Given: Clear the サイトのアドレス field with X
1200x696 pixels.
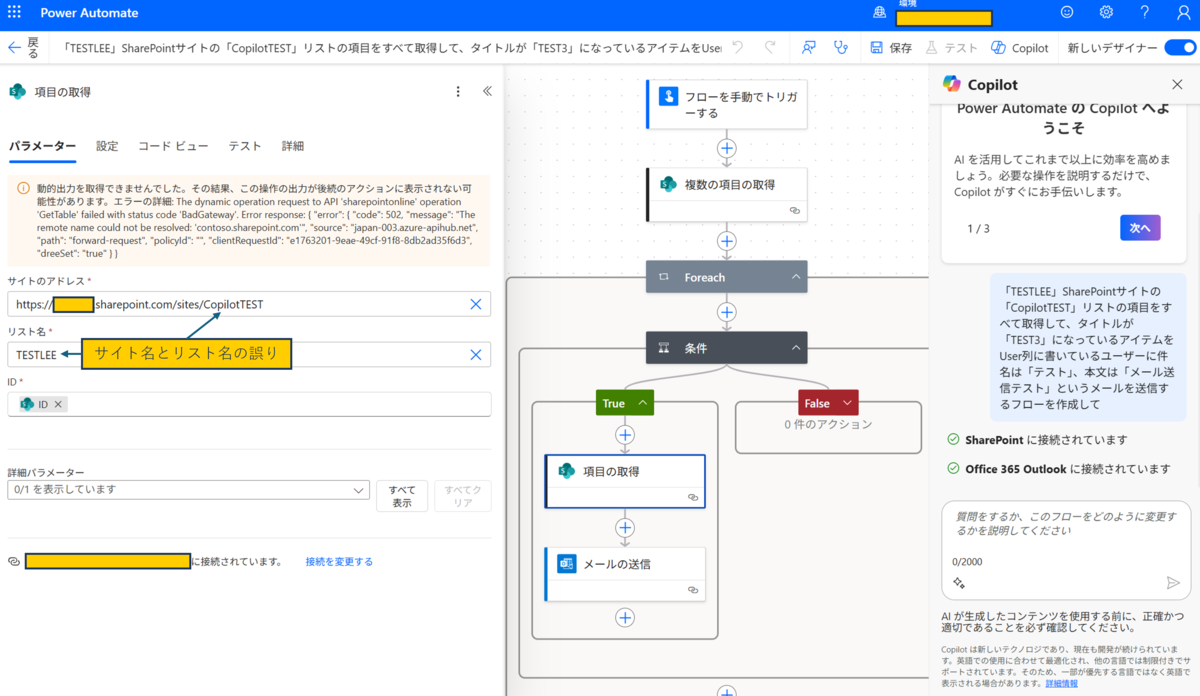Looking at the screenshot, I should point(476,304).
